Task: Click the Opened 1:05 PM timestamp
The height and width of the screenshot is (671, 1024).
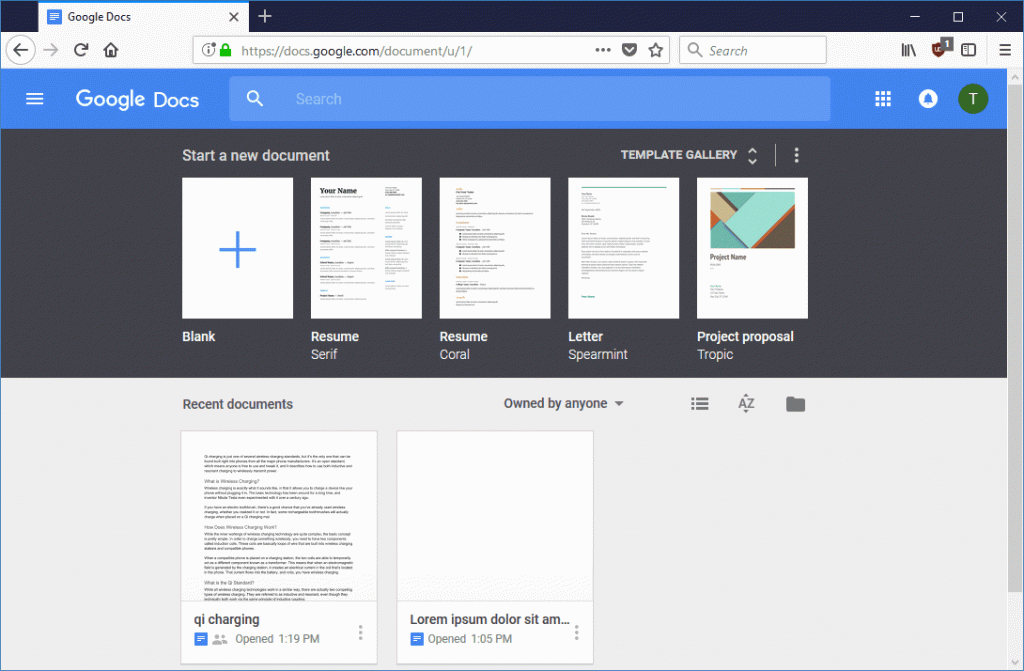Action: [x=470, y=639]
